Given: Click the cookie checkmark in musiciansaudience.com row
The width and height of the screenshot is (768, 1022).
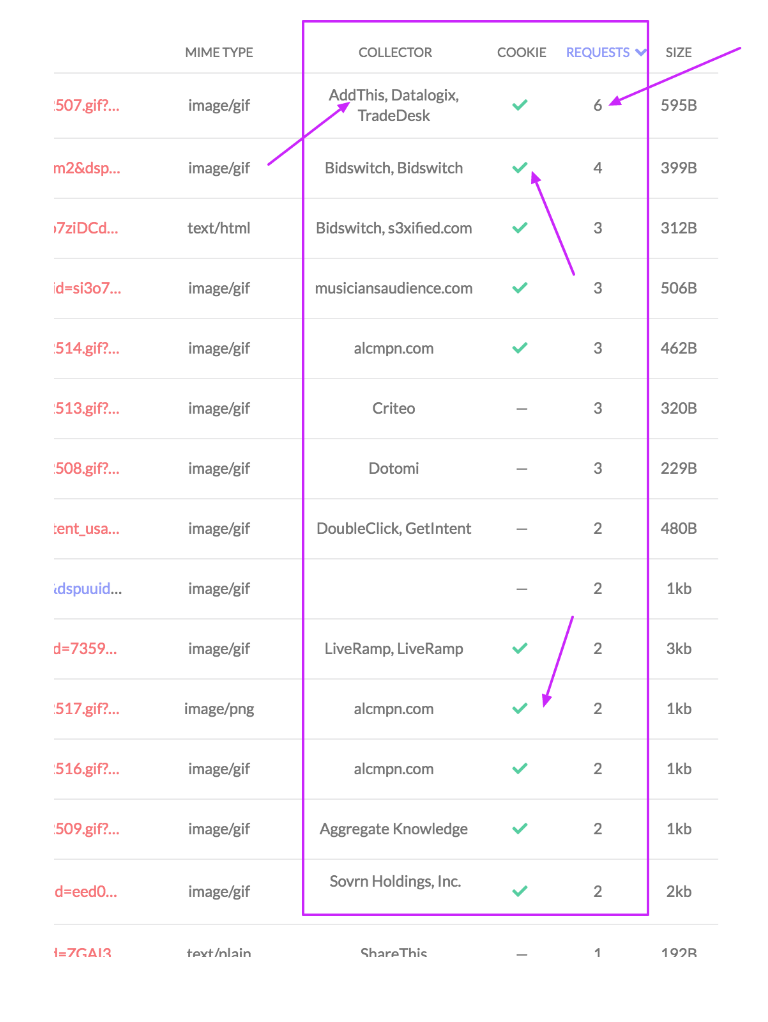Looking at the screenshot, I should tap(519, 288).
